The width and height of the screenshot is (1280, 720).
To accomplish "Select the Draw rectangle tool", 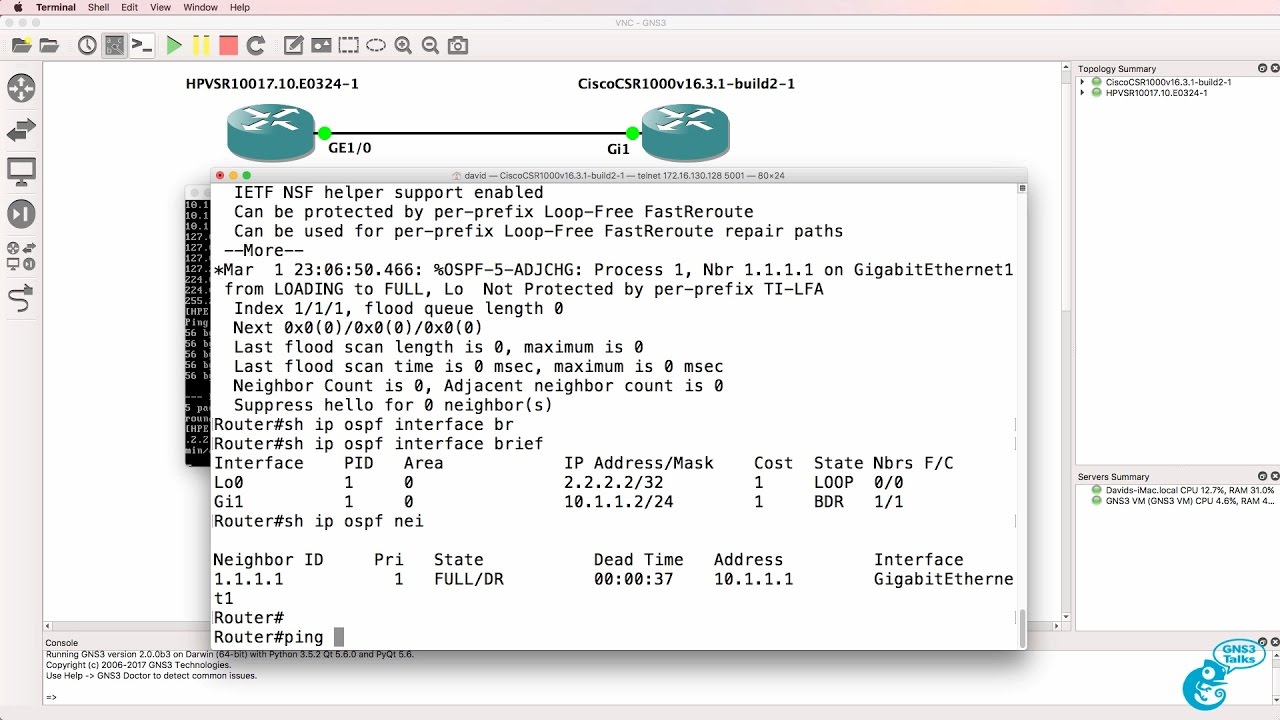I will [348, 45].
